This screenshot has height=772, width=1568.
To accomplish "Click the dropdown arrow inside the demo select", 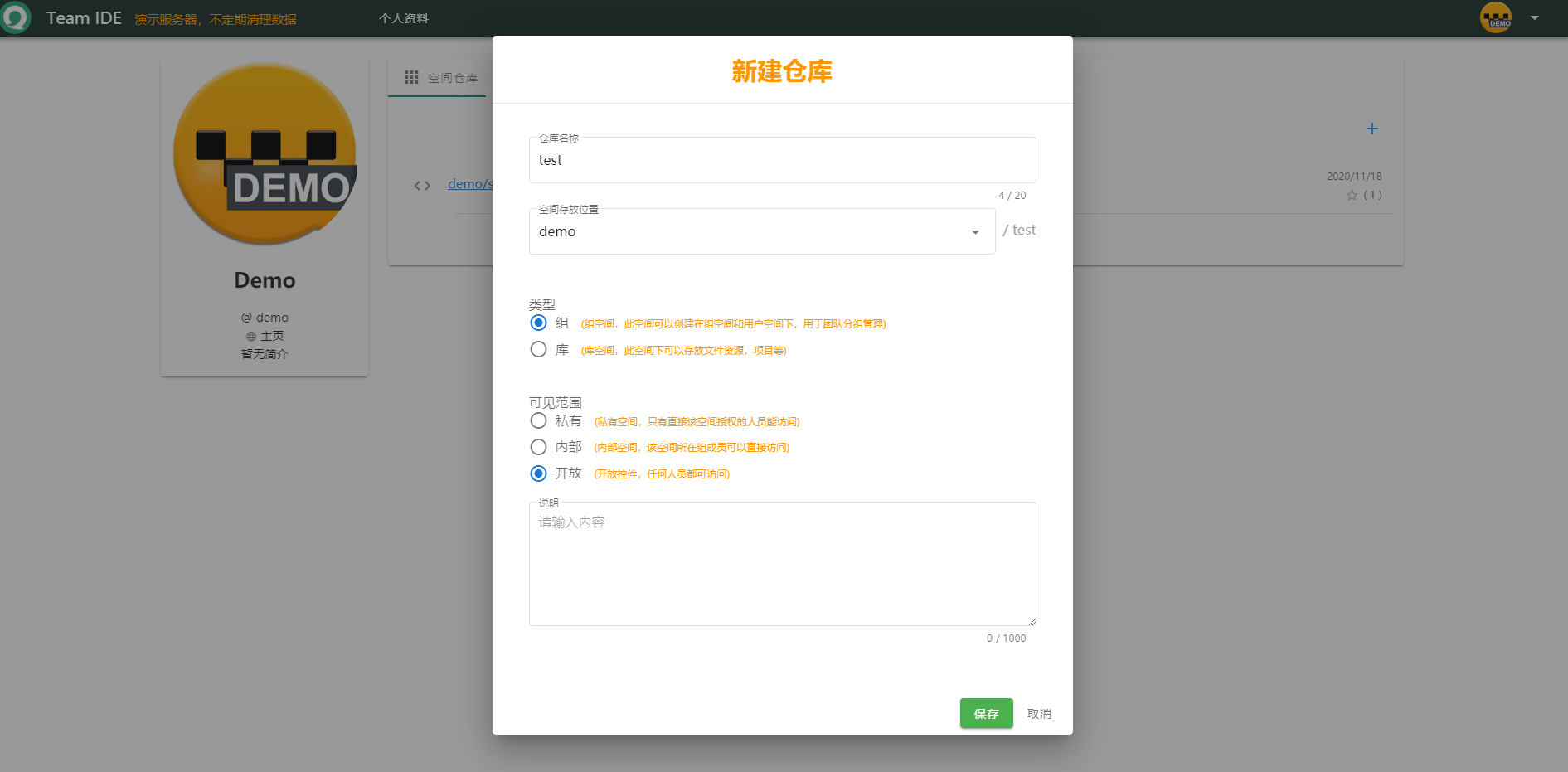I will [974, 231].
